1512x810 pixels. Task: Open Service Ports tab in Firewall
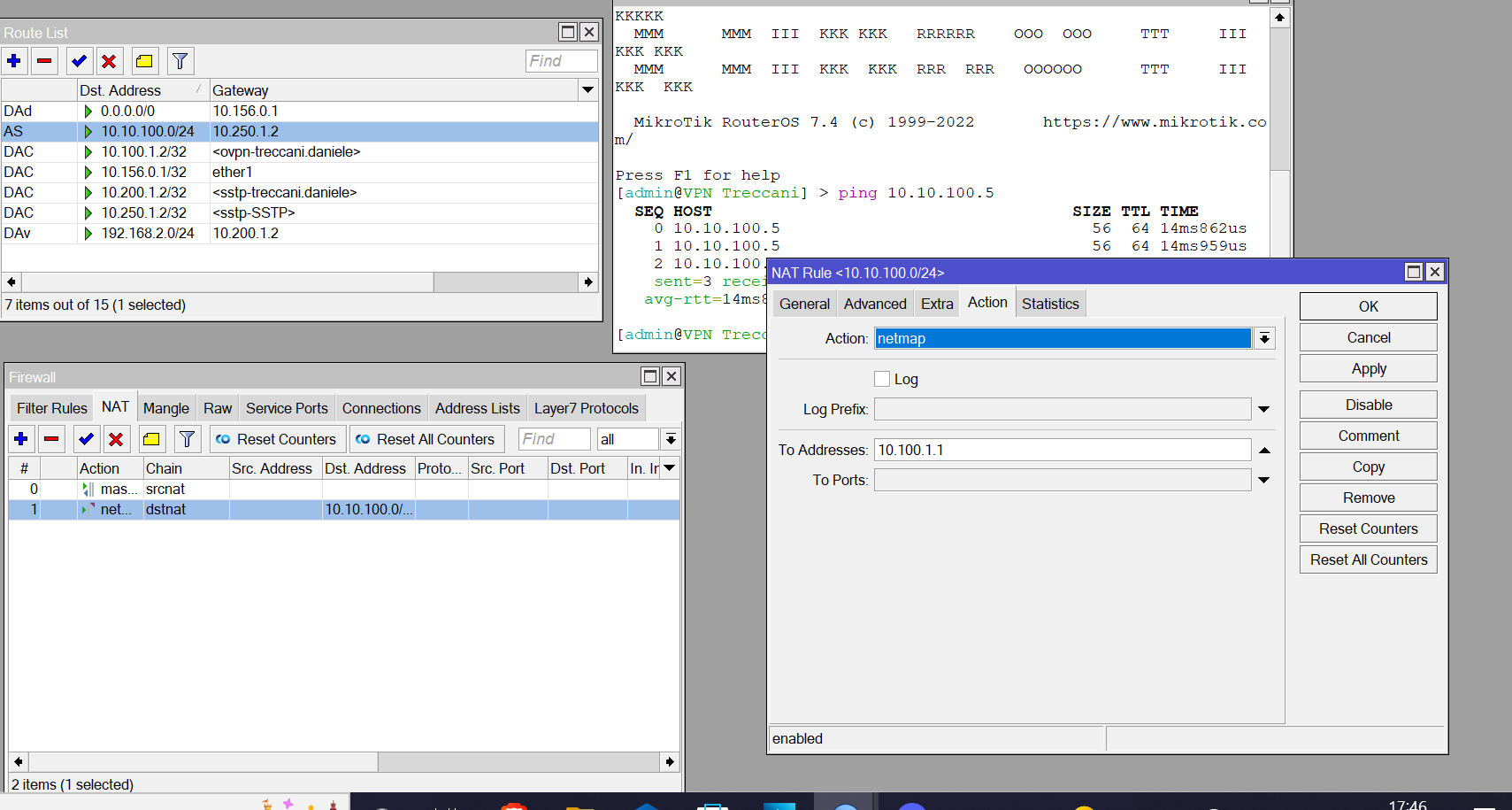(287, 408)
